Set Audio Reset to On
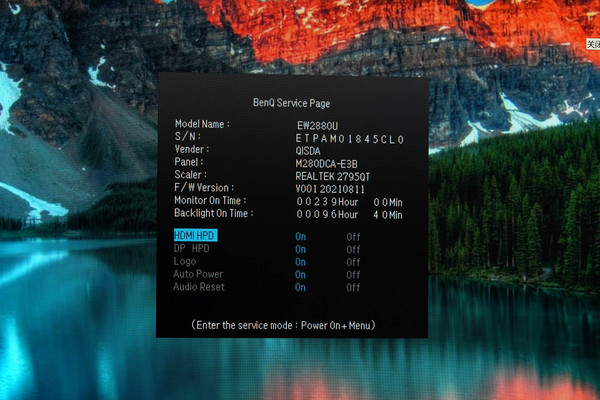The image size is (600, 400). coord(300,287)
